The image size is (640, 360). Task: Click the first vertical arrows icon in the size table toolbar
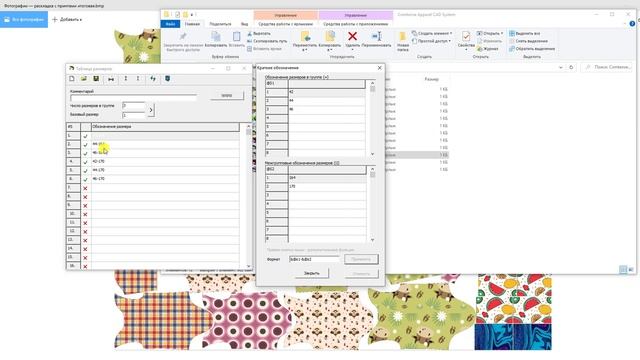point(126,79)
